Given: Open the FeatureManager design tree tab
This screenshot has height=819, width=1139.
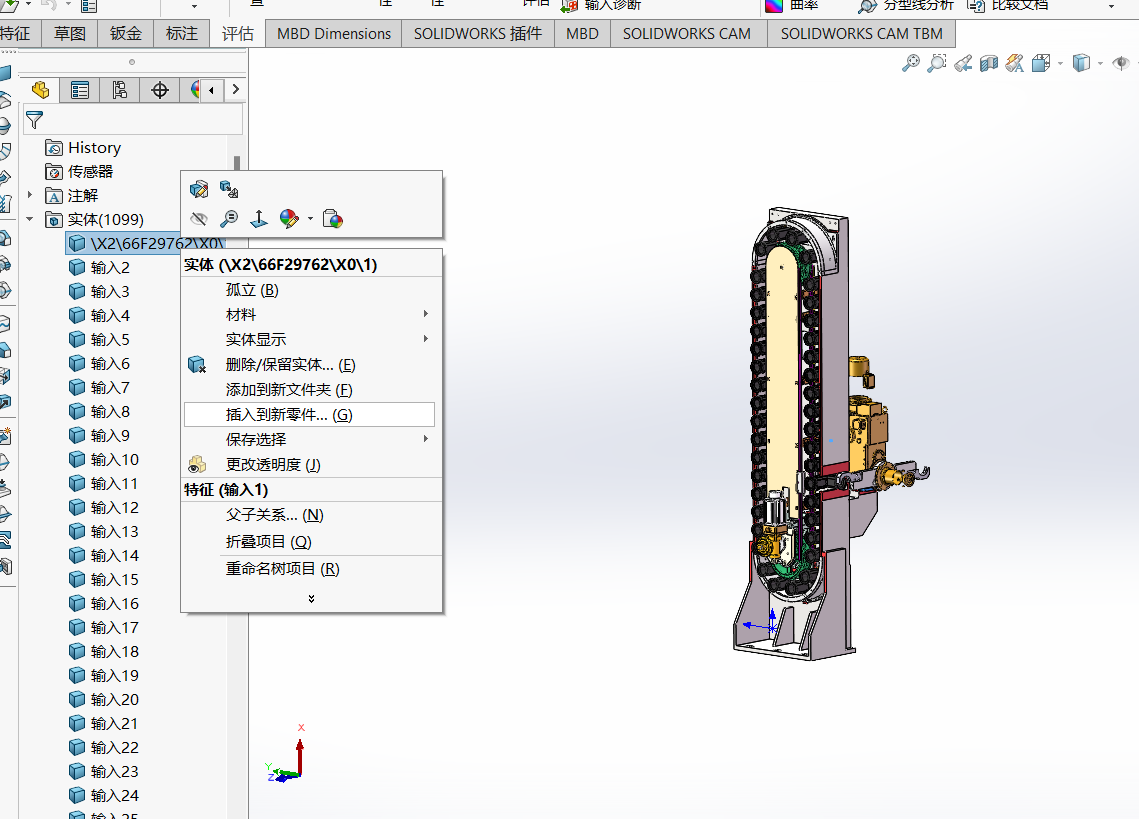Looking at the screenshot, I should pos(41,90).
